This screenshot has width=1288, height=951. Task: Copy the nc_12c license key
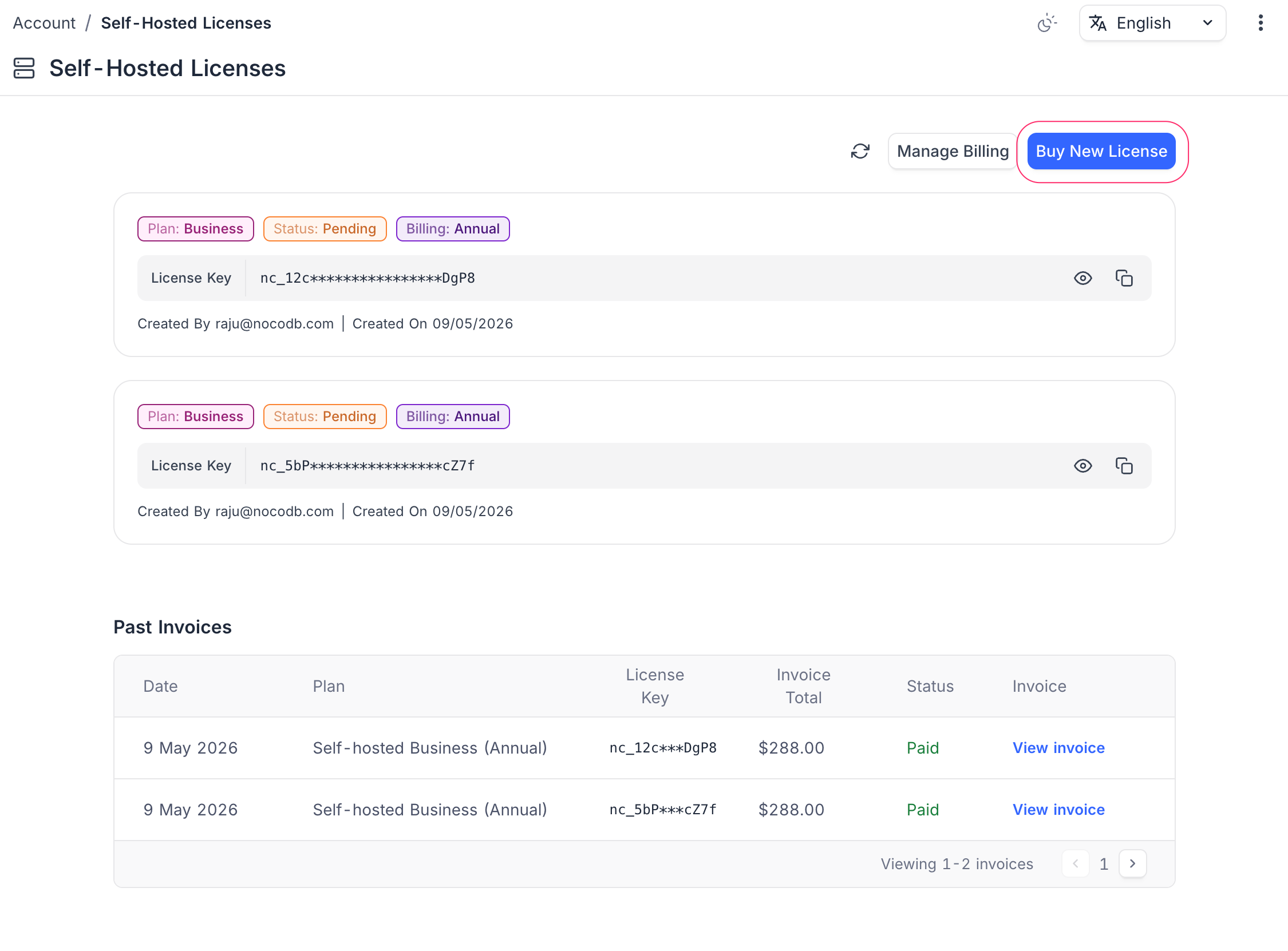[1124, 278]
